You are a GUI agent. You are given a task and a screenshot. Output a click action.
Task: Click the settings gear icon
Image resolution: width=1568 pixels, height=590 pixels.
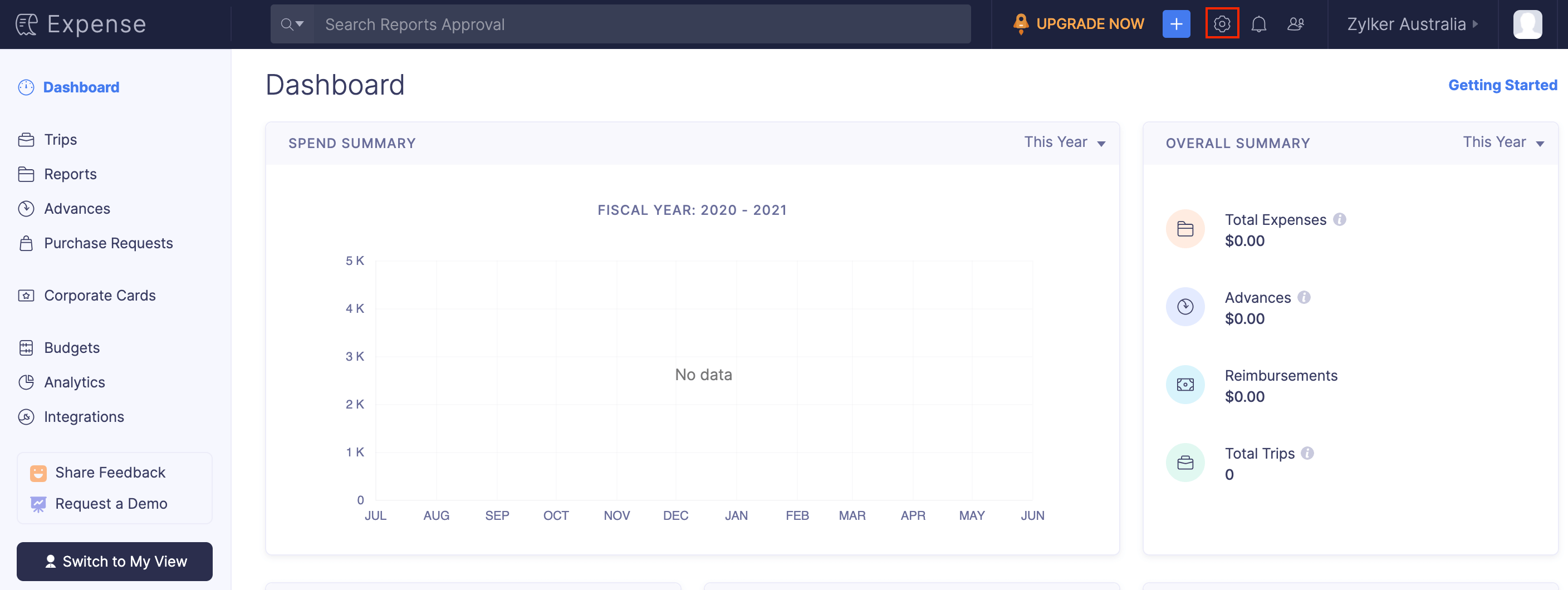[x=1222, y=24]
